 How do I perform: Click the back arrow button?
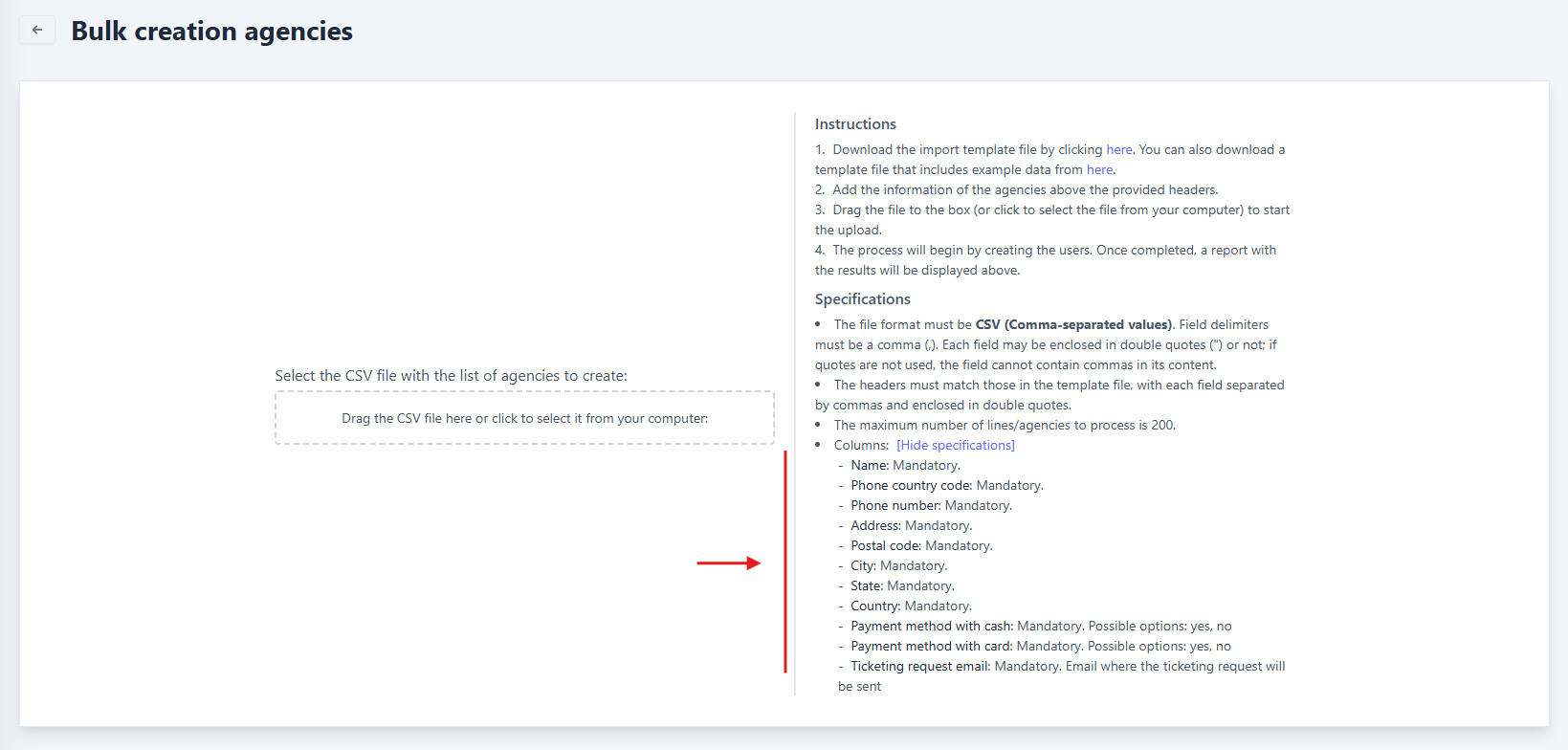(37, 30)
